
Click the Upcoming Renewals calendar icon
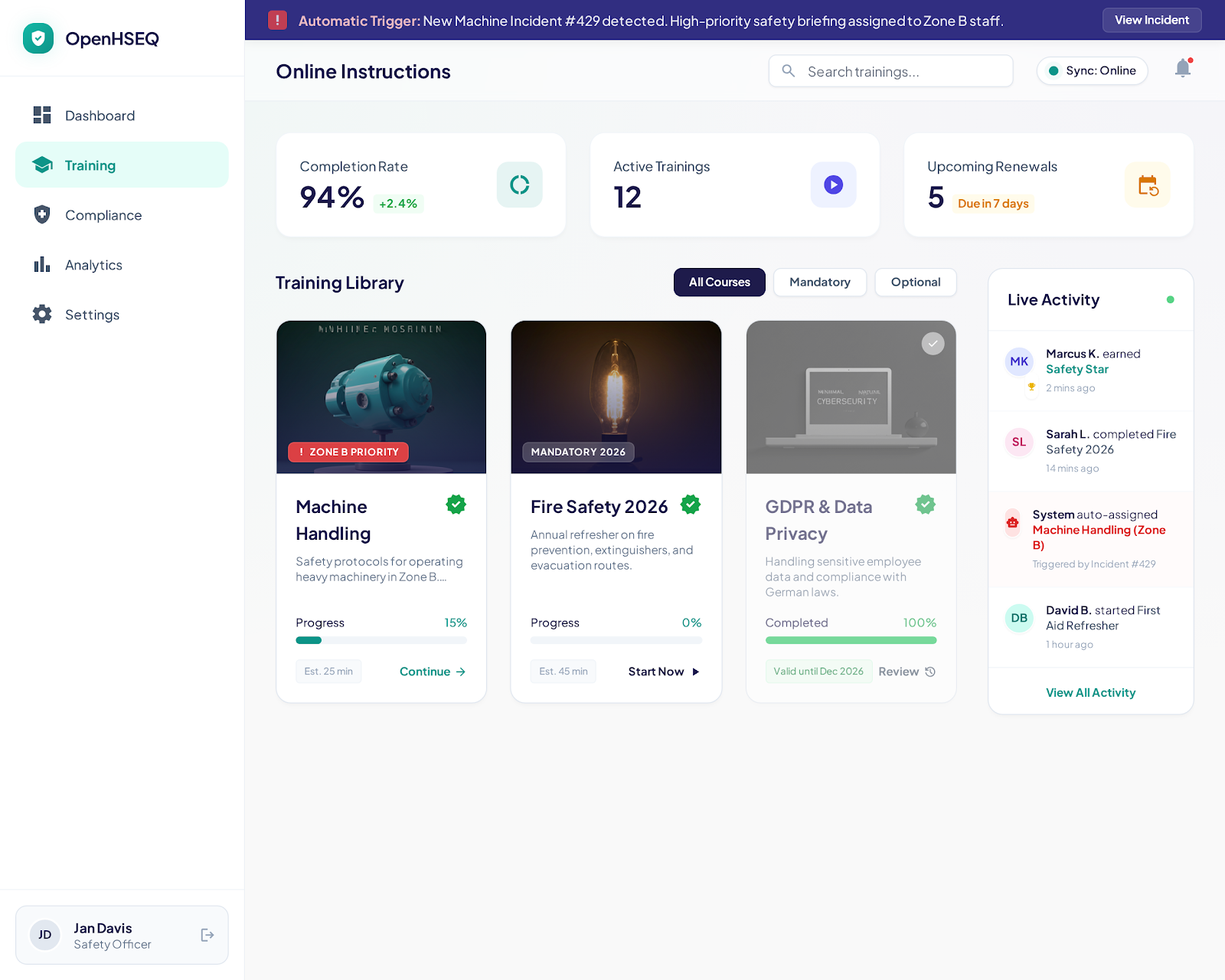tap(1147, 185)
